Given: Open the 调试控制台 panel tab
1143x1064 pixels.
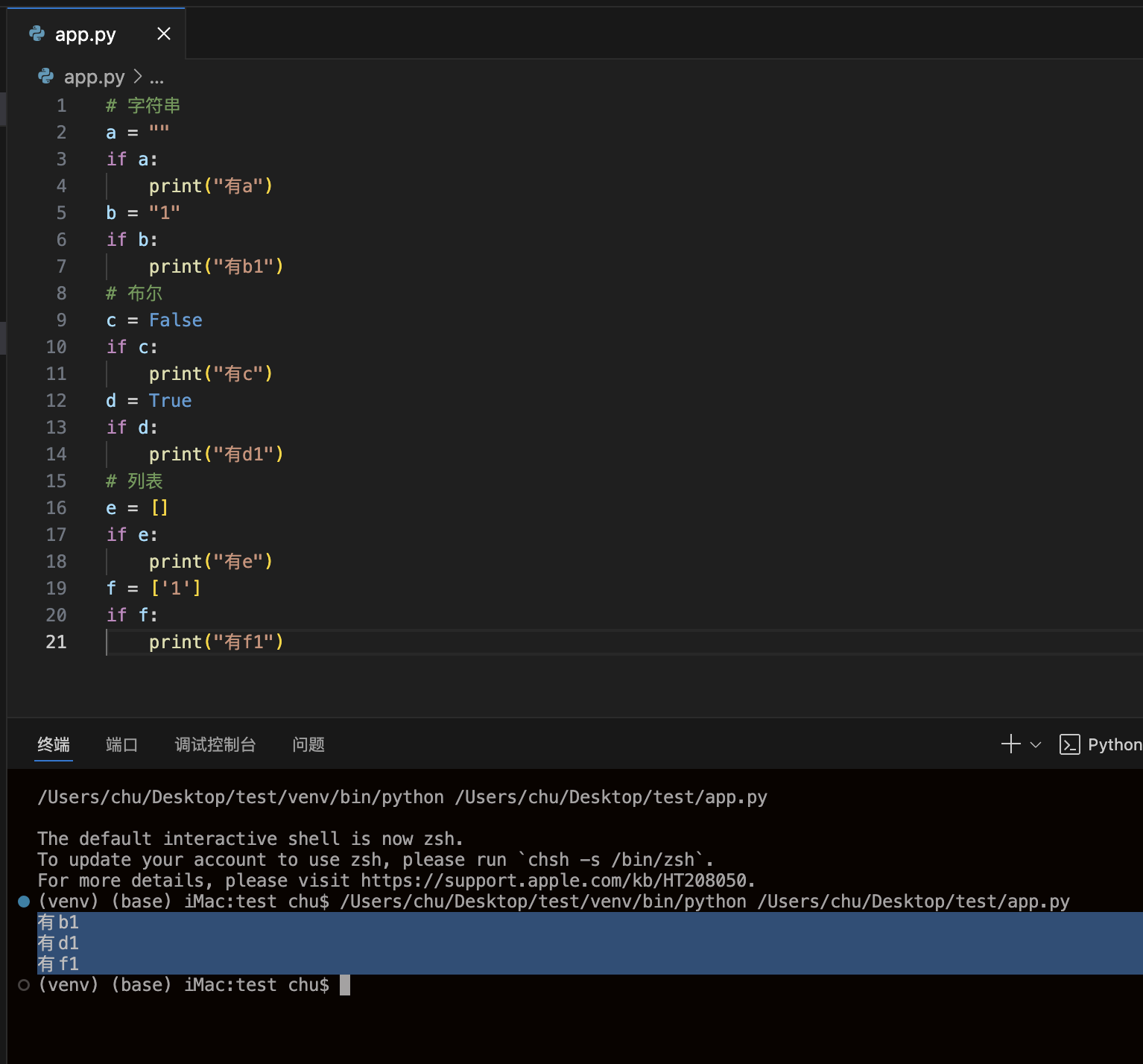Looking at the screenshot, I should pos(215,744).
